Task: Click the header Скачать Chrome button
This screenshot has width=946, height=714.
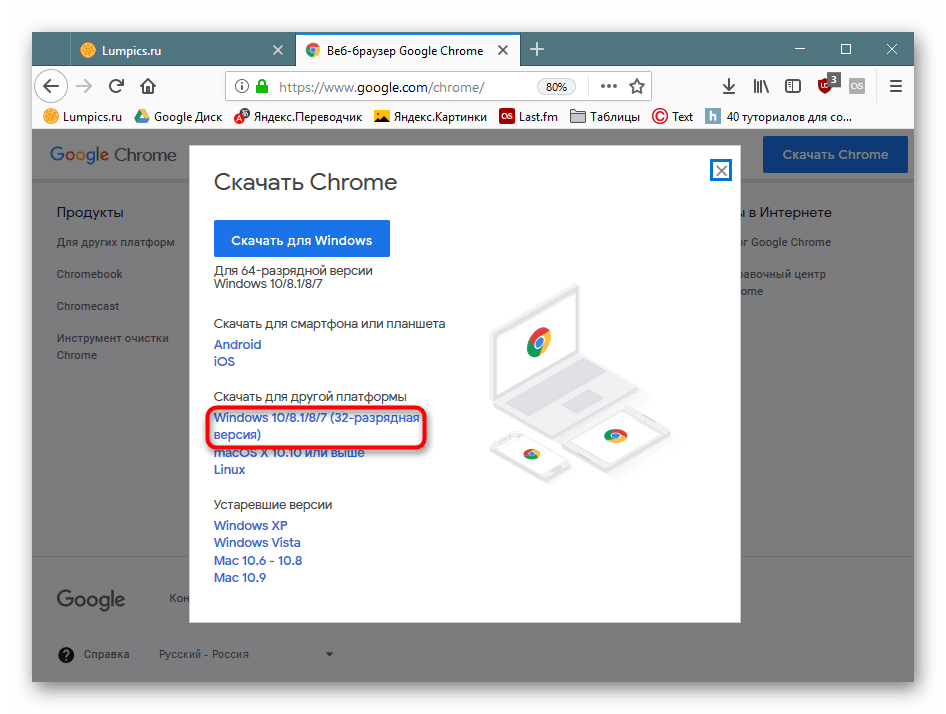Action: click(835, 155)
